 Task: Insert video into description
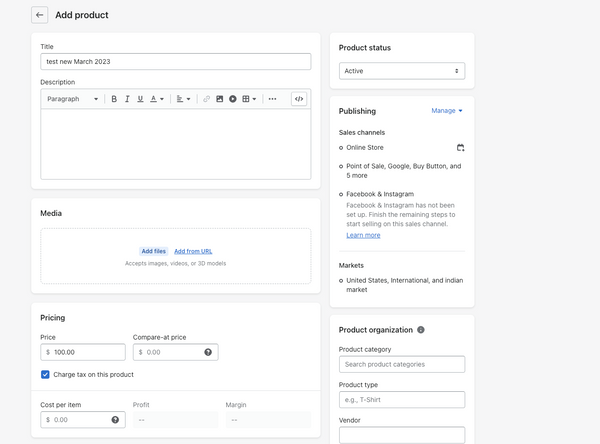pyautogui.click(x=233, y=99)
